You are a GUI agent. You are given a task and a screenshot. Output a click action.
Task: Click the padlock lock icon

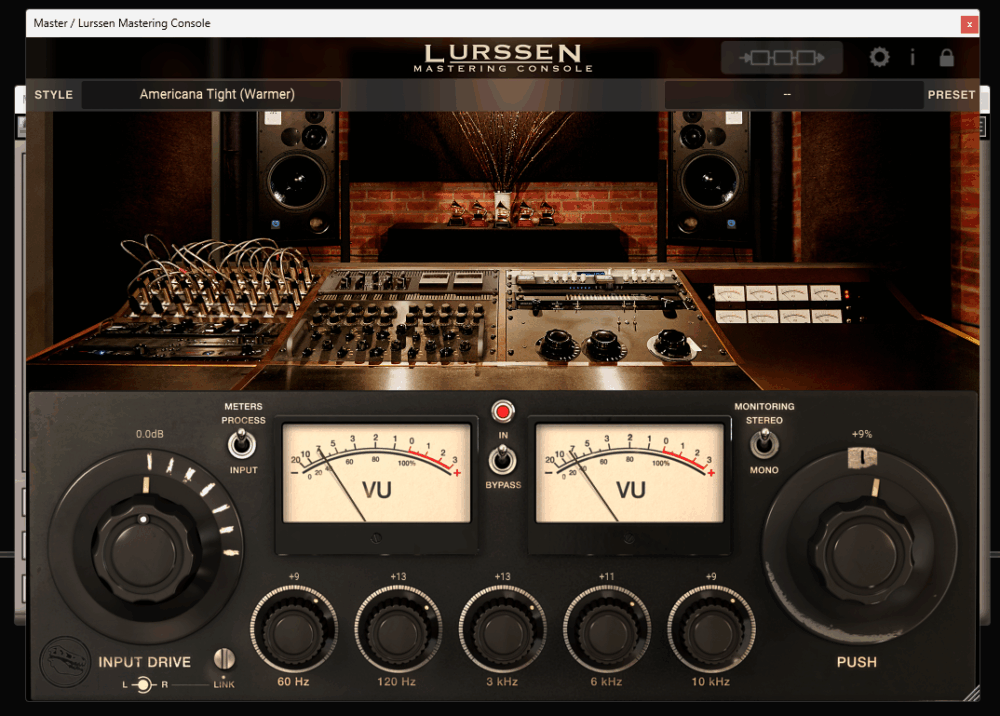click(x=946, y=57)
